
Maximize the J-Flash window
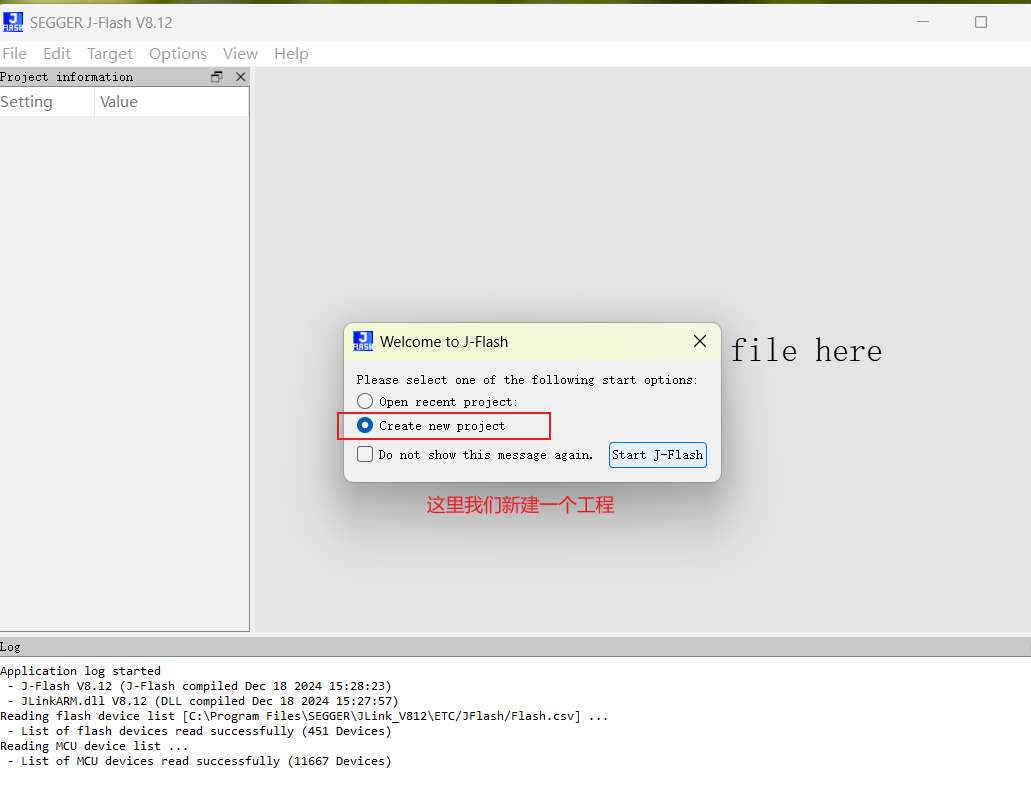pyautogui.click(x=981, y=22)
